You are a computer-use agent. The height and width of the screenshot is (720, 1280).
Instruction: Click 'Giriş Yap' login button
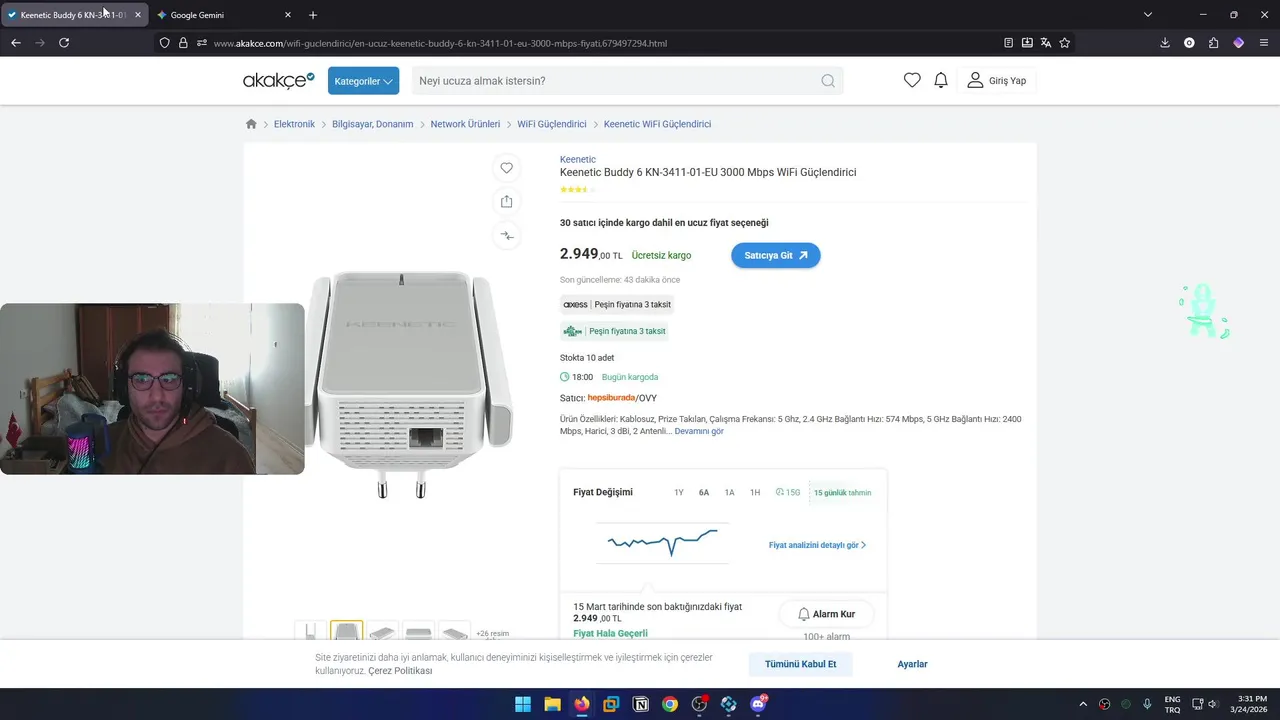pyautogui.click(x=997, y=80)
